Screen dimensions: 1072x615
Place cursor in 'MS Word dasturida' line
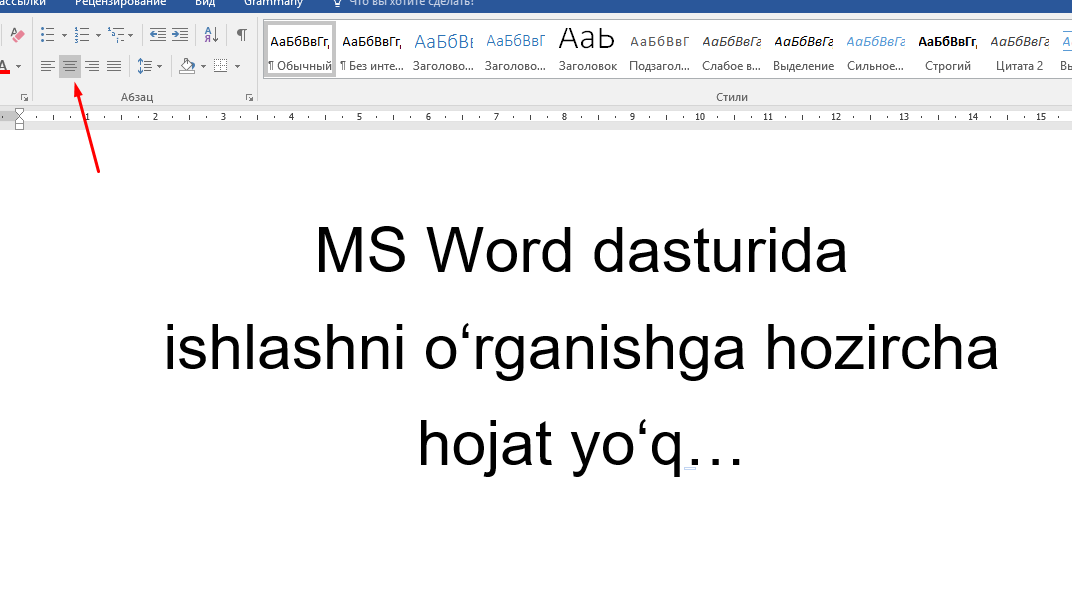click(581, 251)
